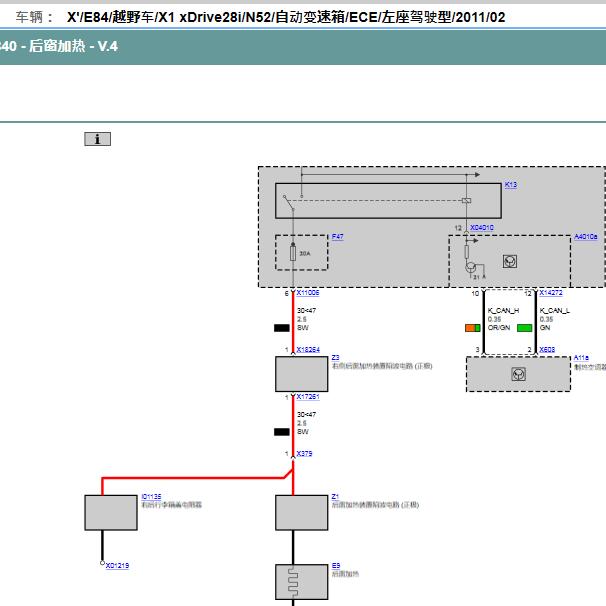Click the control unit symbol inside A11a
The width and height of the screenshot is (606, 606).
(x=518, y=374)
